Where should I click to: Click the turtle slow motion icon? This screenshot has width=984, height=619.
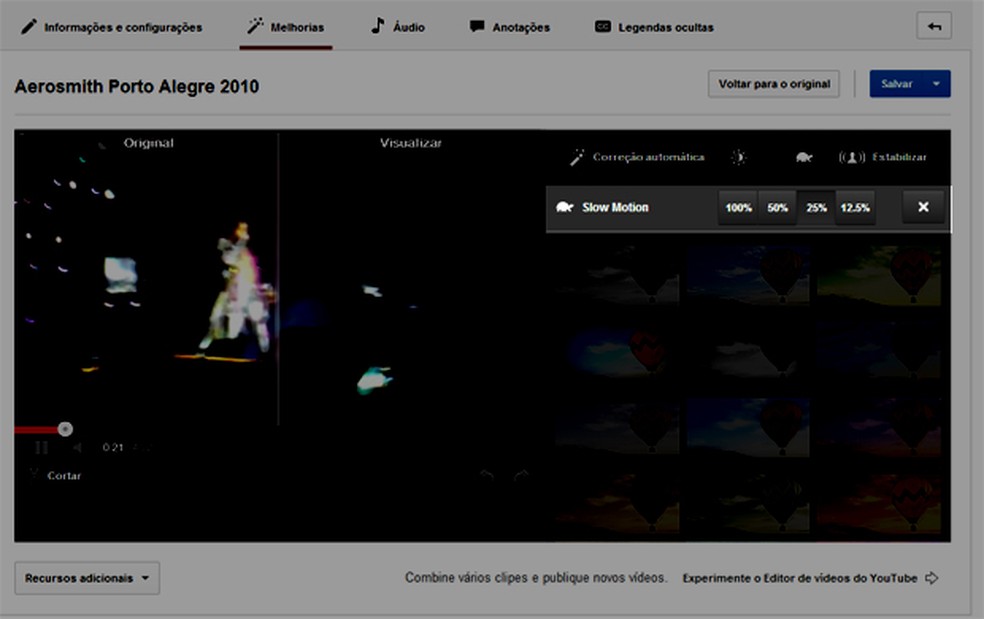tap(804, 157)
